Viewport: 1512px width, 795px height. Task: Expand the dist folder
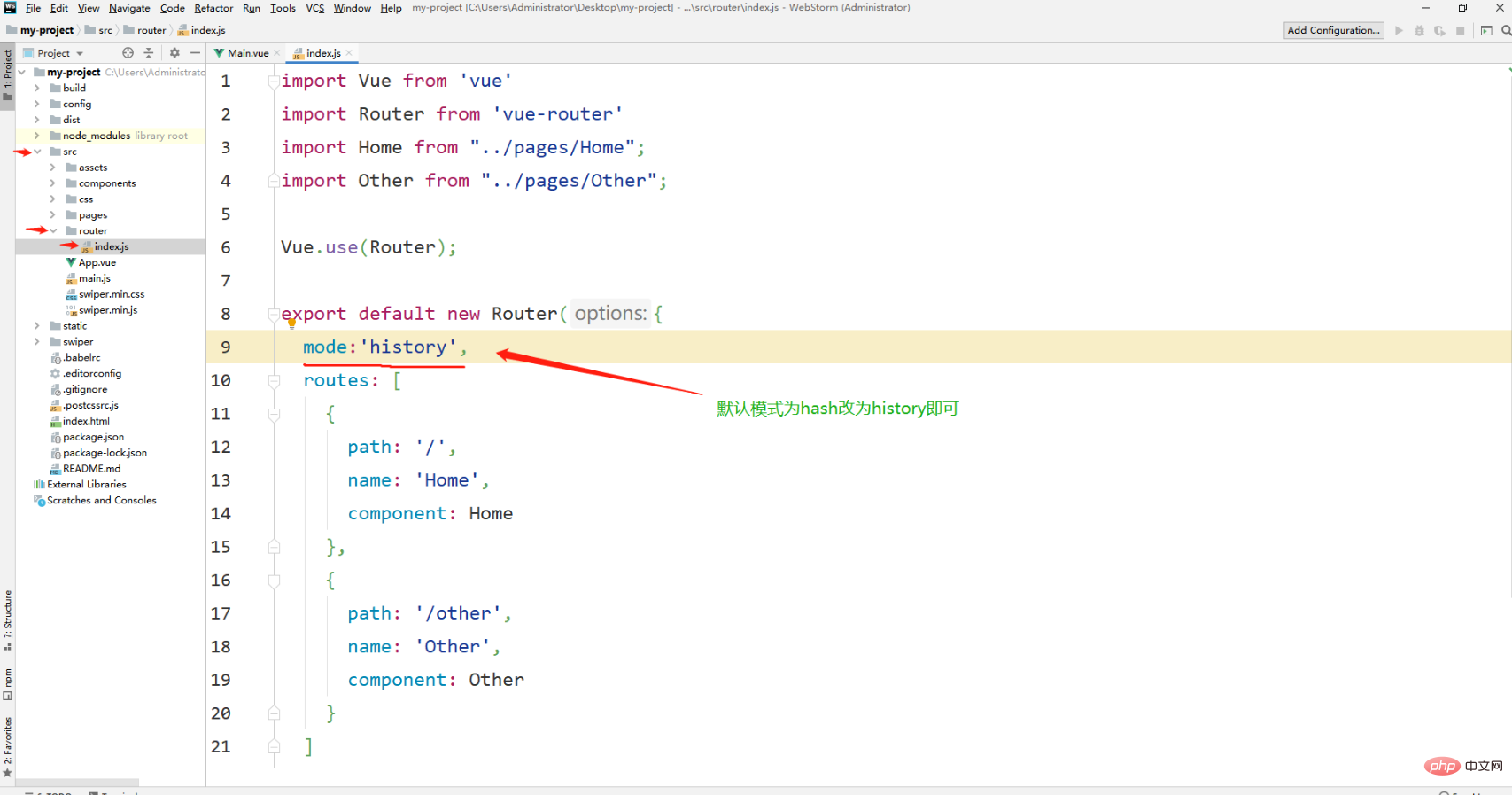point(36,120)
